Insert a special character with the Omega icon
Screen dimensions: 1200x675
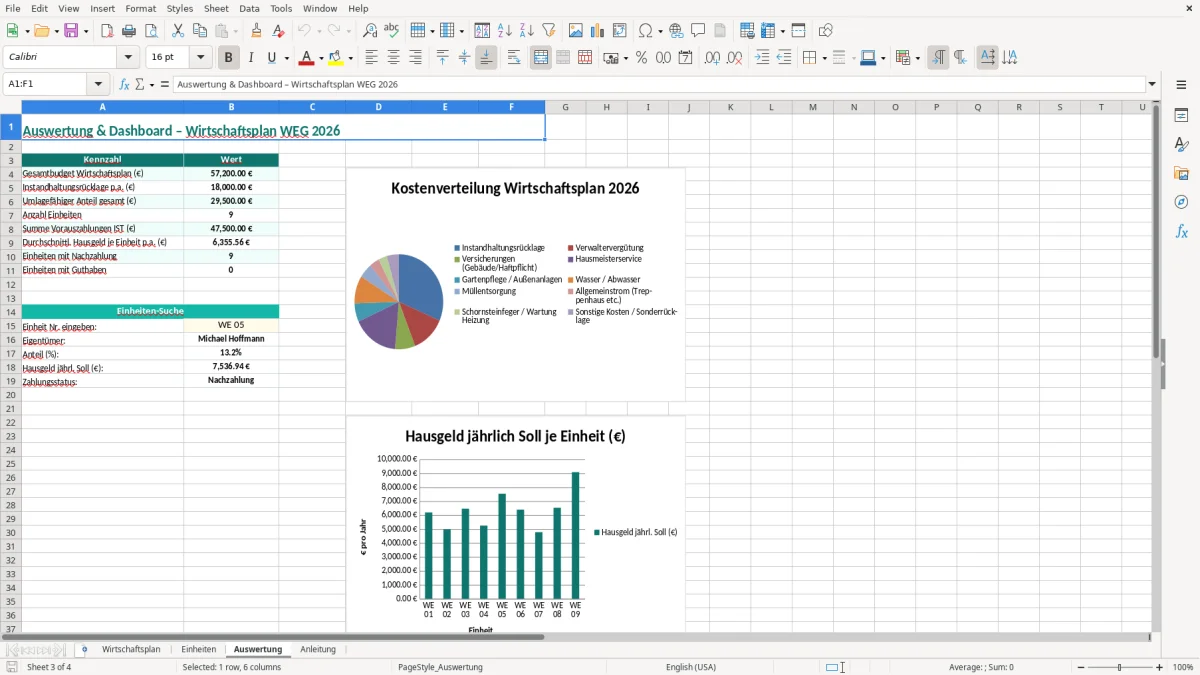coord(646,31)
